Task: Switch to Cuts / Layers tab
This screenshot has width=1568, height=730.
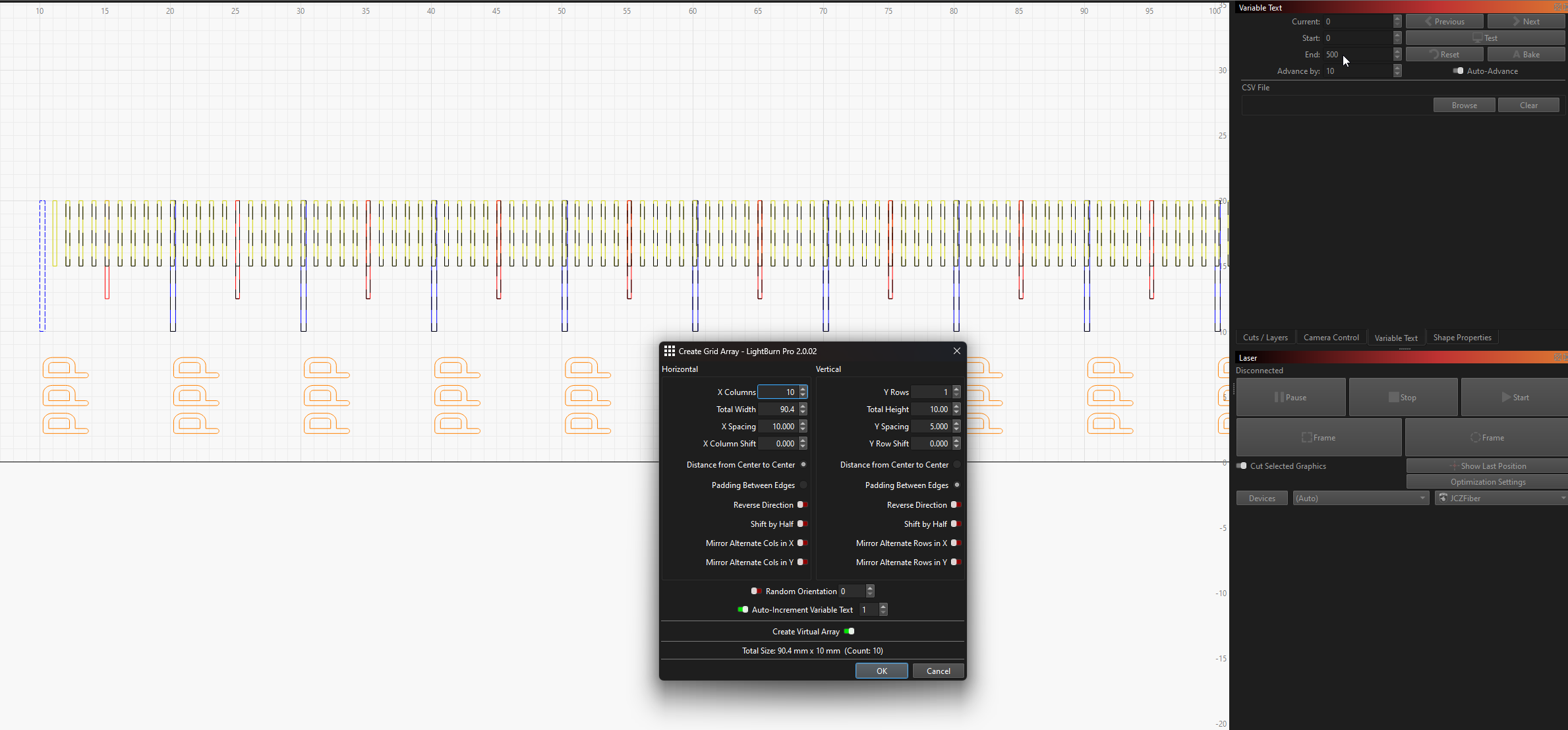Action: click(x=1265, y=337)
